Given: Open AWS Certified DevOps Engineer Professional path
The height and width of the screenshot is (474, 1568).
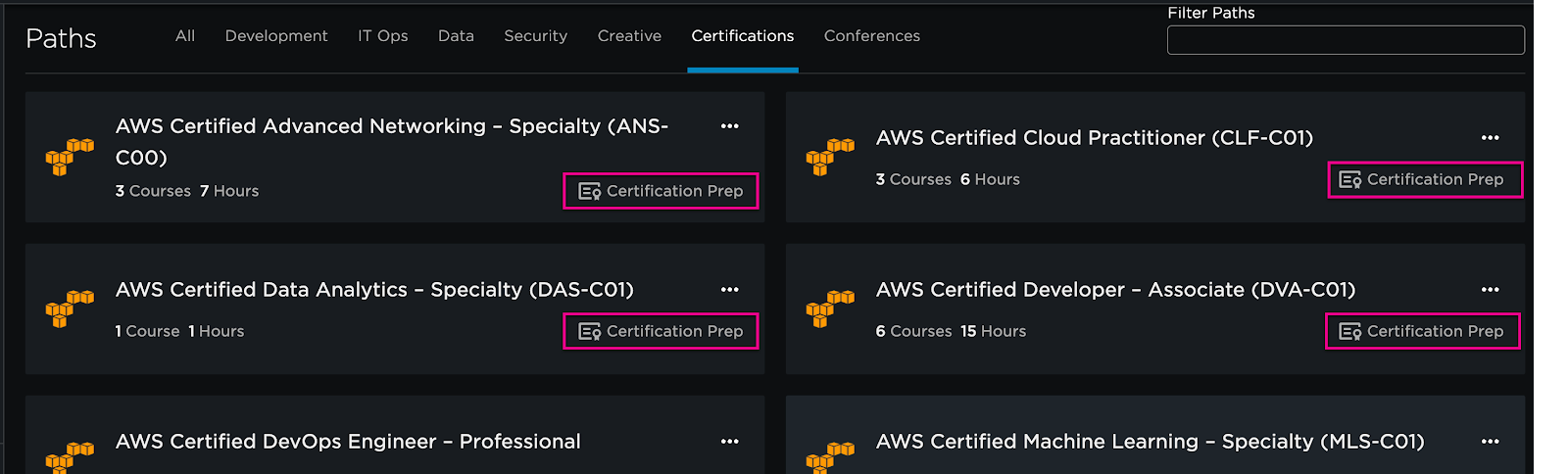Looking at the screenshot, I should 348,442.
